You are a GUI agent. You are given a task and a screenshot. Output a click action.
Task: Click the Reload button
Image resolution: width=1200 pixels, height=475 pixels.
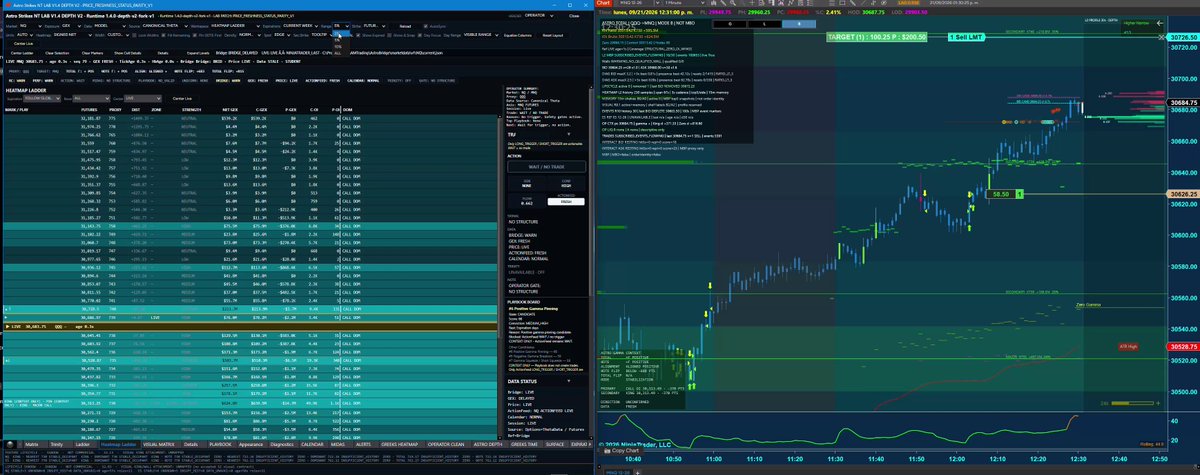405,25
